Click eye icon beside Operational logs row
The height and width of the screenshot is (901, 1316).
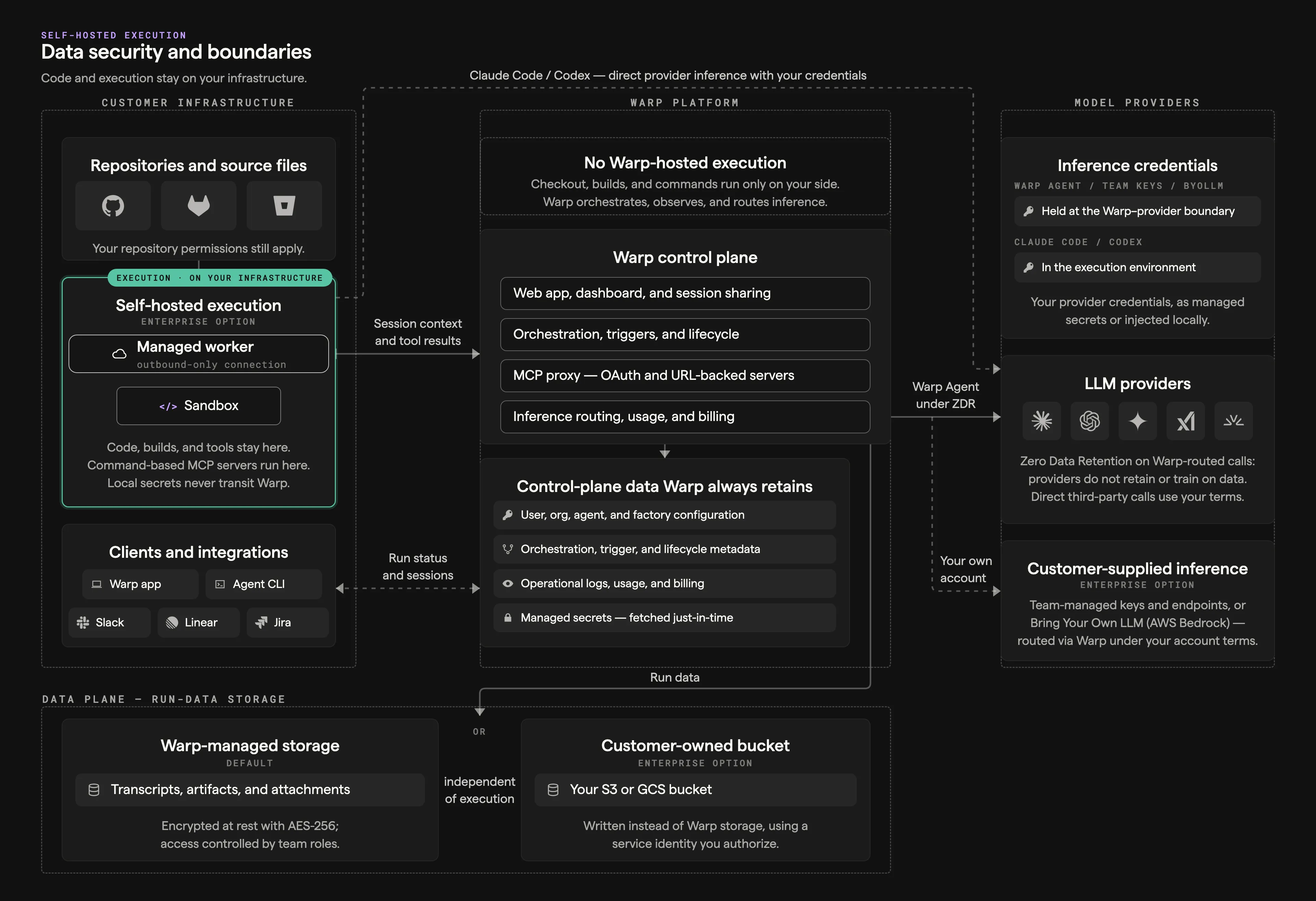(508, 584)
